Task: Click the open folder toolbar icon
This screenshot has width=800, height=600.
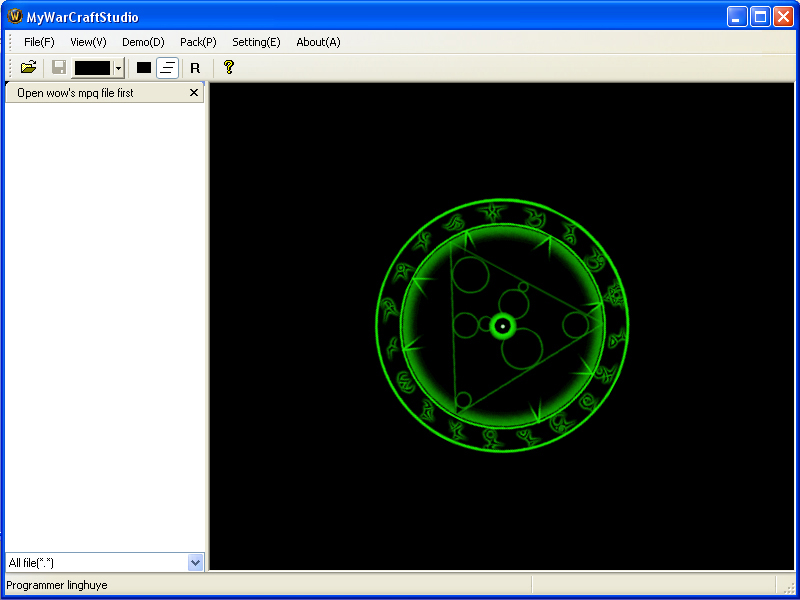Action: (29, 67)
